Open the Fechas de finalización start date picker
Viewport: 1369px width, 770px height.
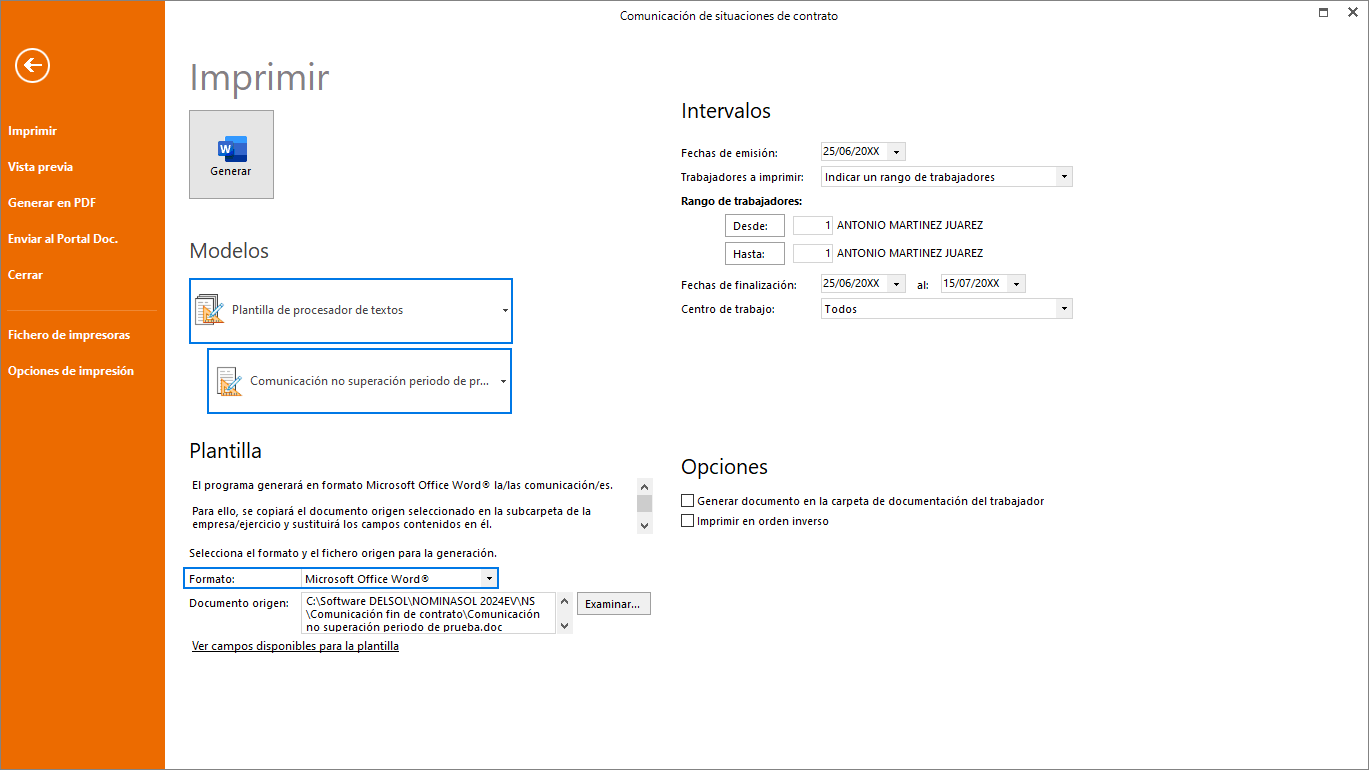897,284
